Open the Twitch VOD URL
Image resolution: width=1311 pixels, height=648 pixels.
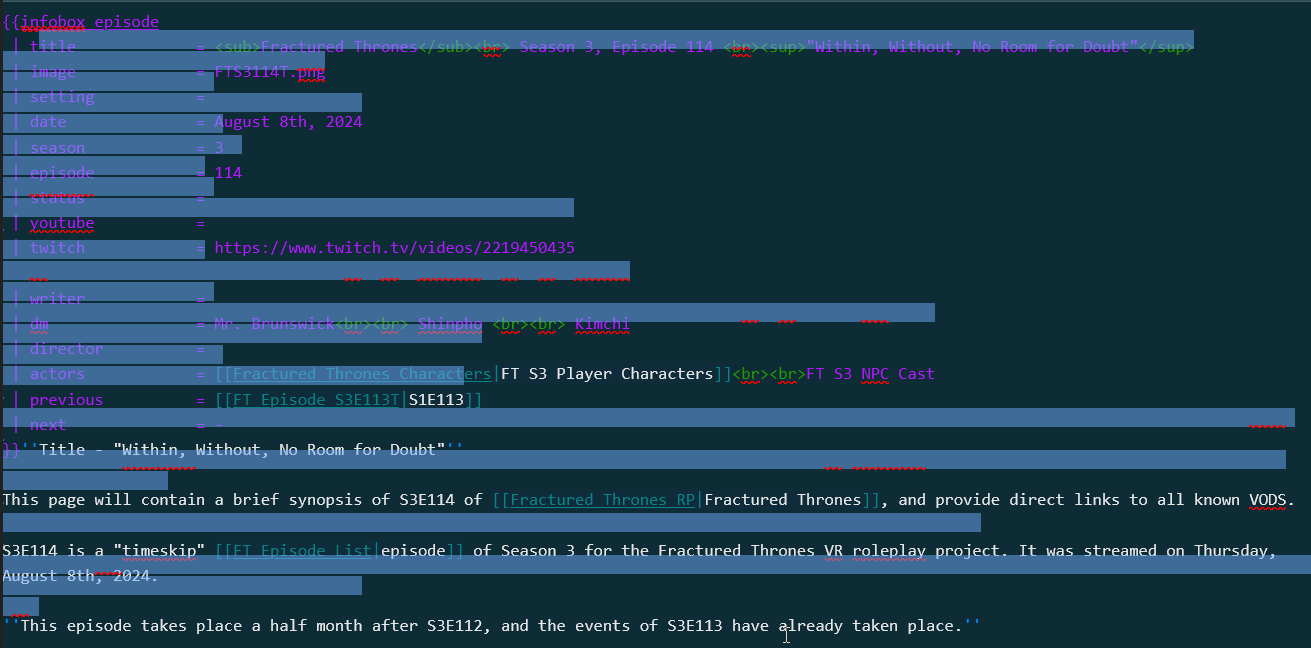[x=395, y=247]
